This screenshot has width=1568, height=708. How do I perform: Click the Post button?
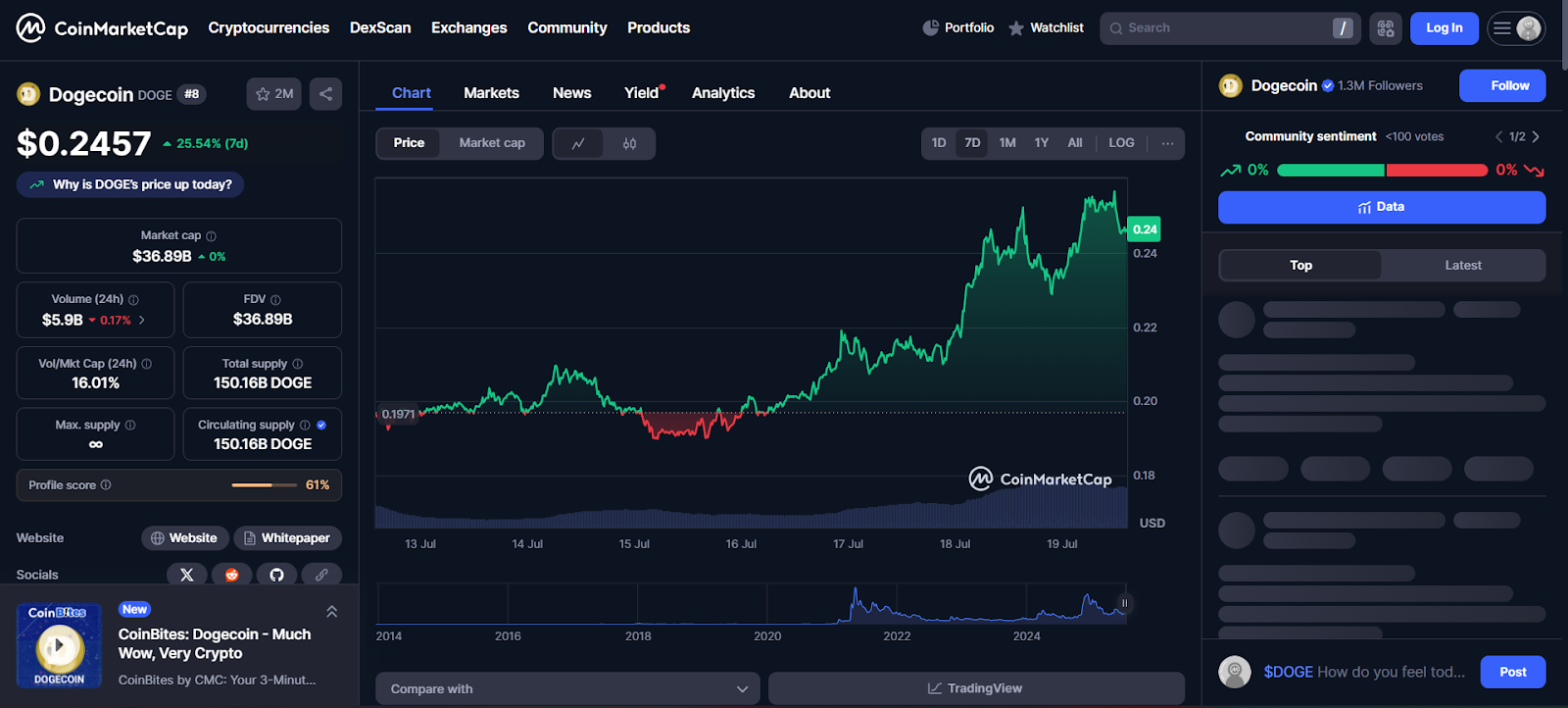coord(1513,672)
